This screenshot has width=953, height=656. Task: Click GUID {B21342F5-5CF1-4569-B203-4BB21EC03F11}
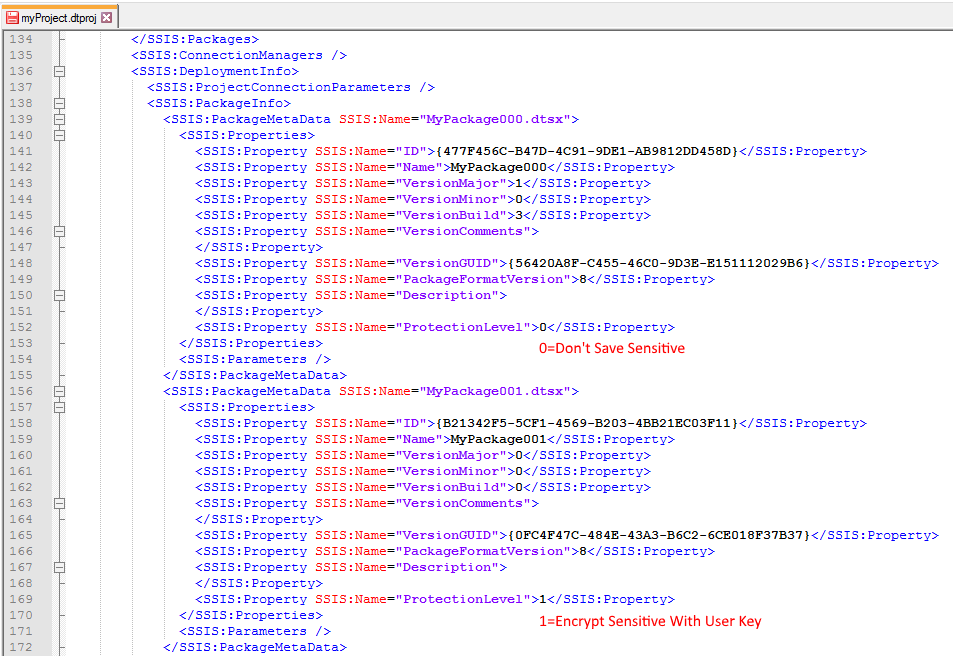coord(587,423)
